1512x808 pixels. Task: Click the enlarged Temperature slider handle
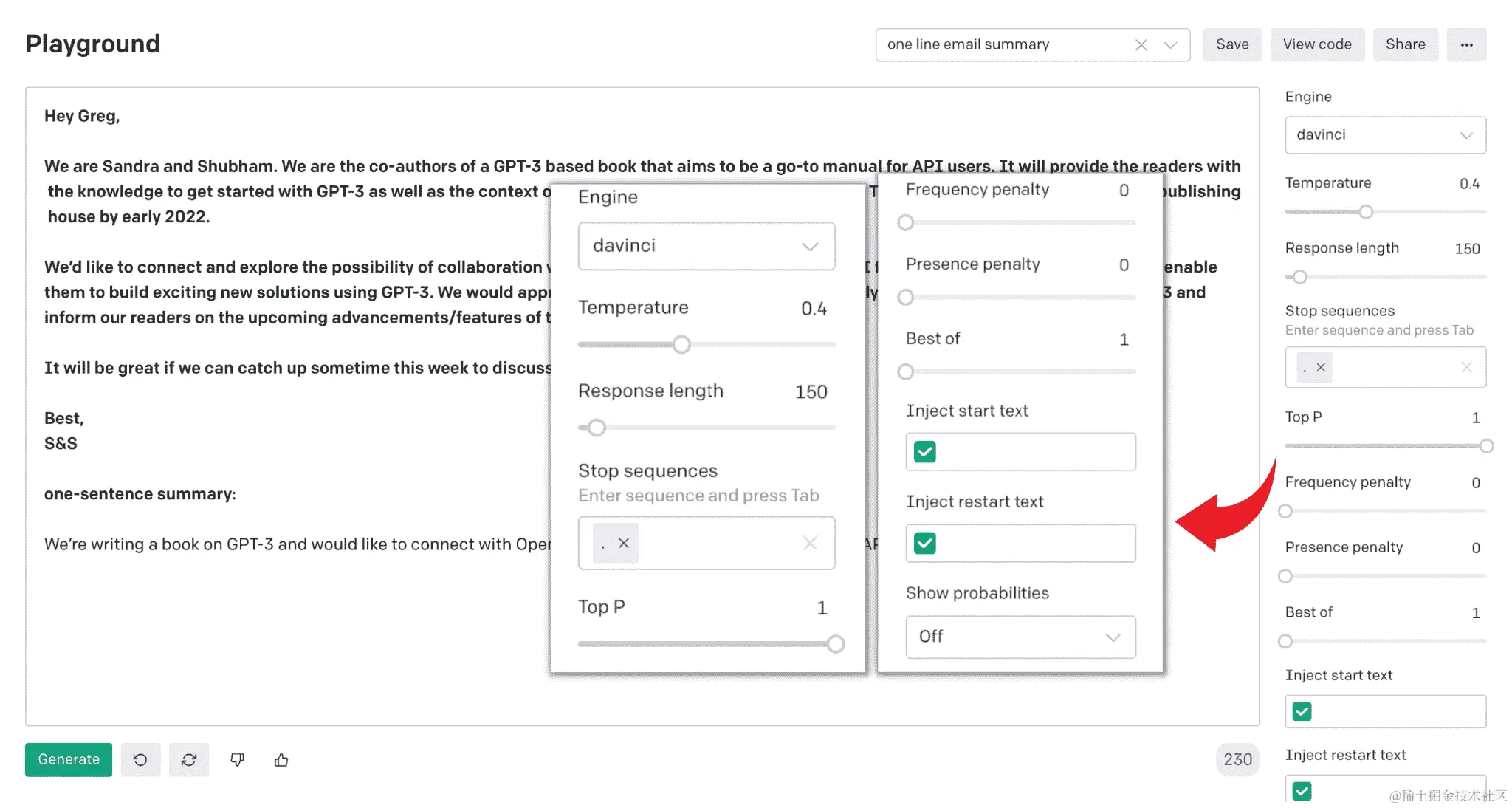click(x=681, y=344)
